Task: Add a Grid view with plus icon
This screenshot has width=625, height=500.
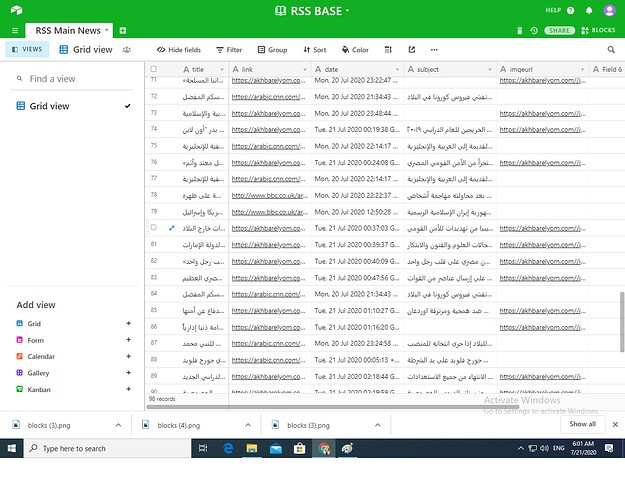Action: coord(128,323)
